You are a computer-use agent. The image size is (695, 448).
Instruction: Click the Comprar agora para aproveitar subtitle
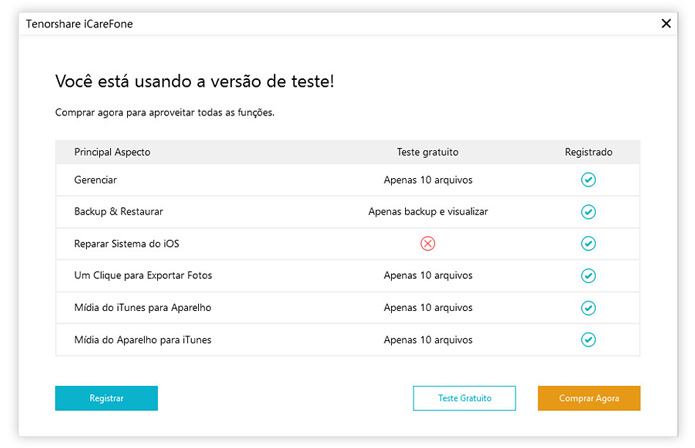164,113
